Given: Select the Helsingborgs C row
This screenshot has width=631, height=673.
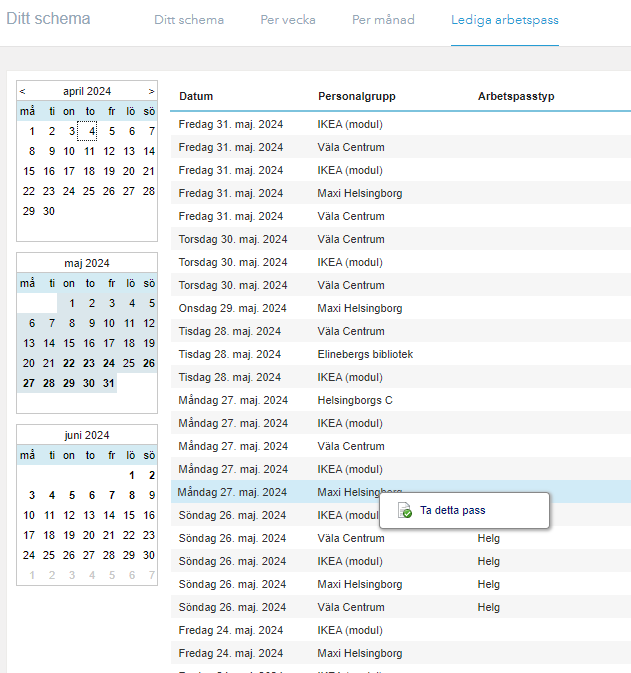Looking at the screenshot, I should (x=401, y=400).
